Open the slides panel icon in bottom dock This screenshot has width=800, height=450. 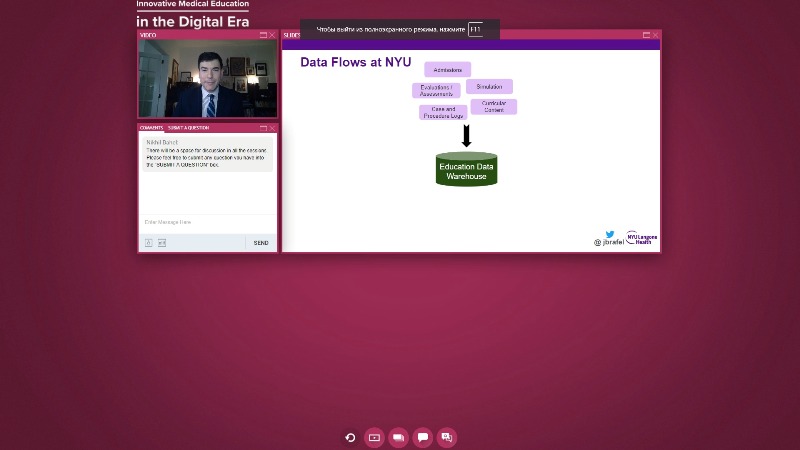click(398, 437)
